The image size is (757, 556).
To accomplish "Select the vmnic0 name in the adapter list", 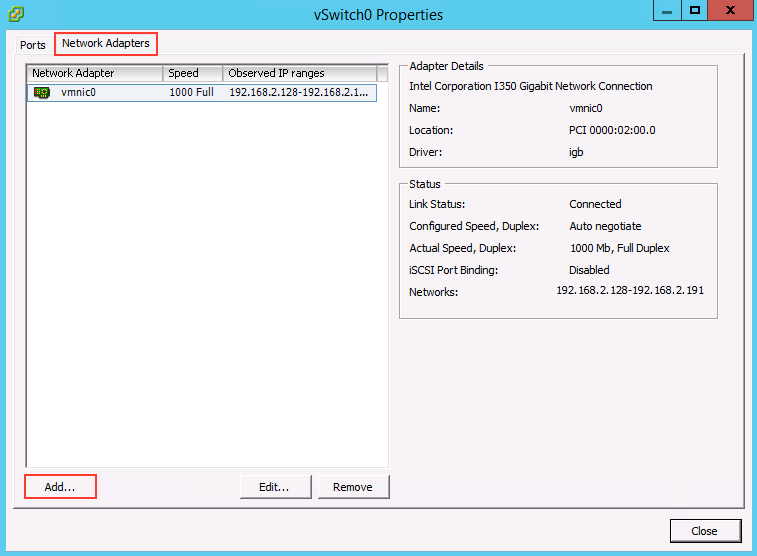I will 79,92.
